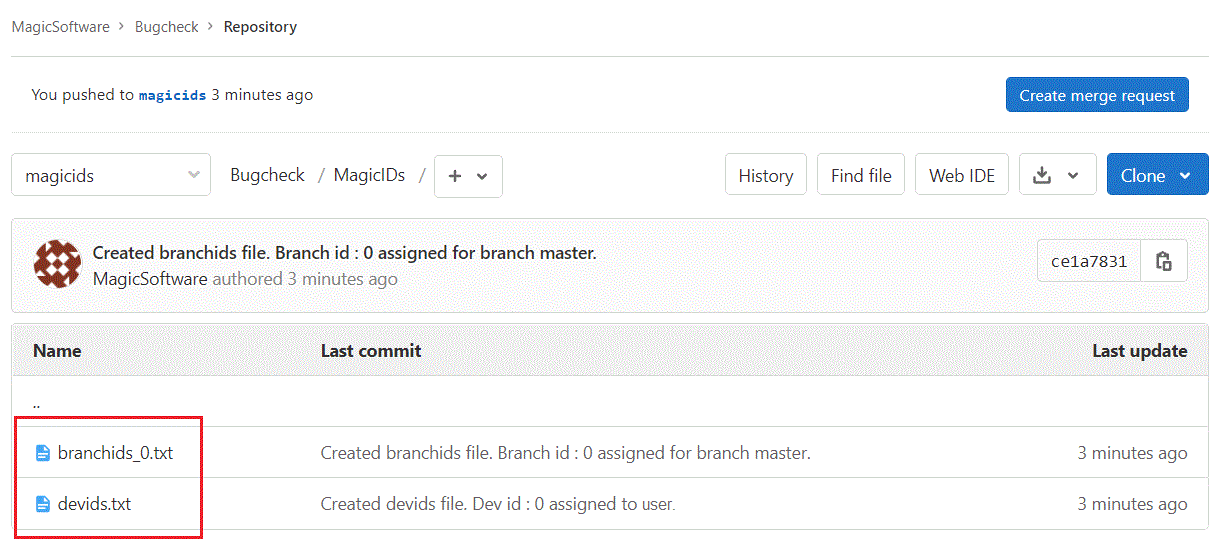Click the branchids_0.txt file icon
Screen dimensions: 1221x539
tap(43, 453)
